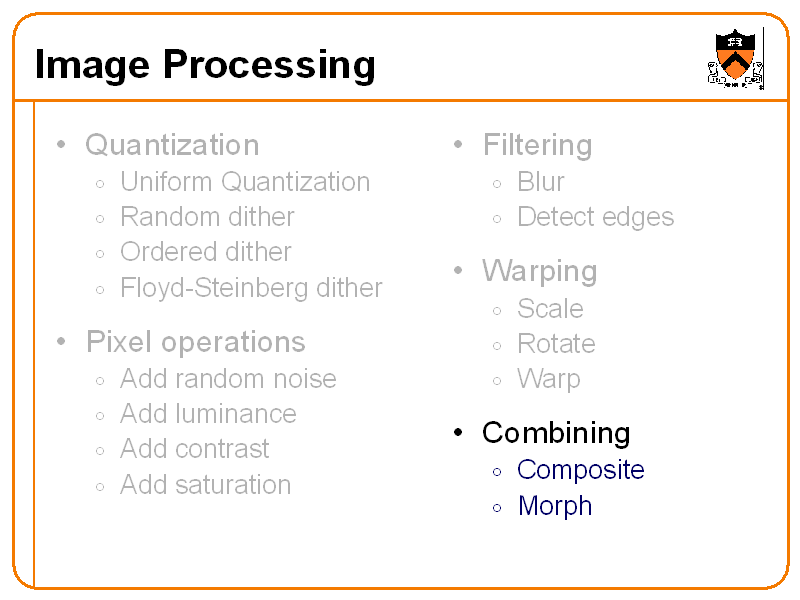The height and width of the screenshot is (600, 800).
Task: Click the "Ordered dither" item
Action: click(206, 252)
